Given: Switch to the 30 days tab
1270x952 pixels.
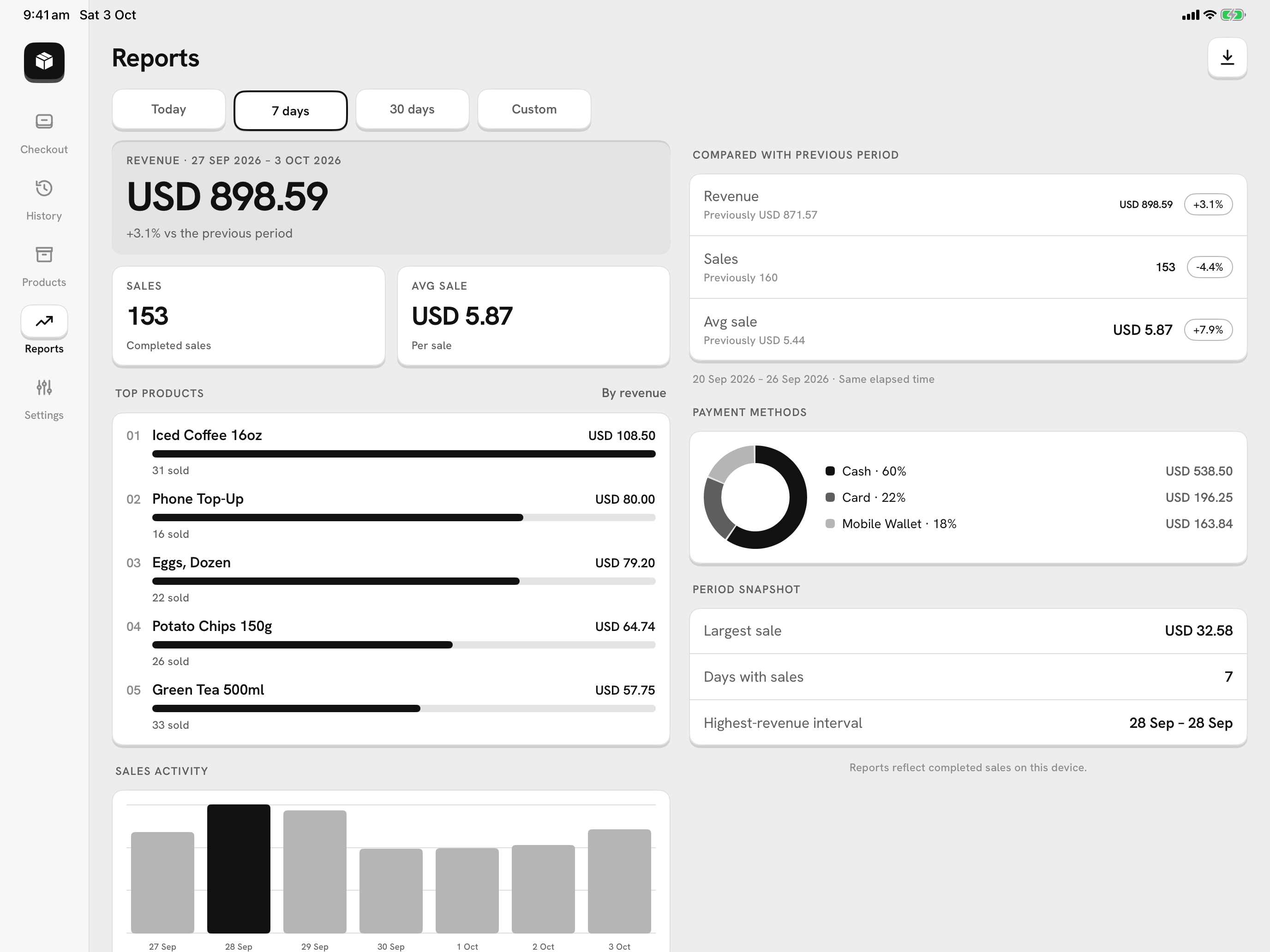Looking at the screenshot, I should pos(412,109).
